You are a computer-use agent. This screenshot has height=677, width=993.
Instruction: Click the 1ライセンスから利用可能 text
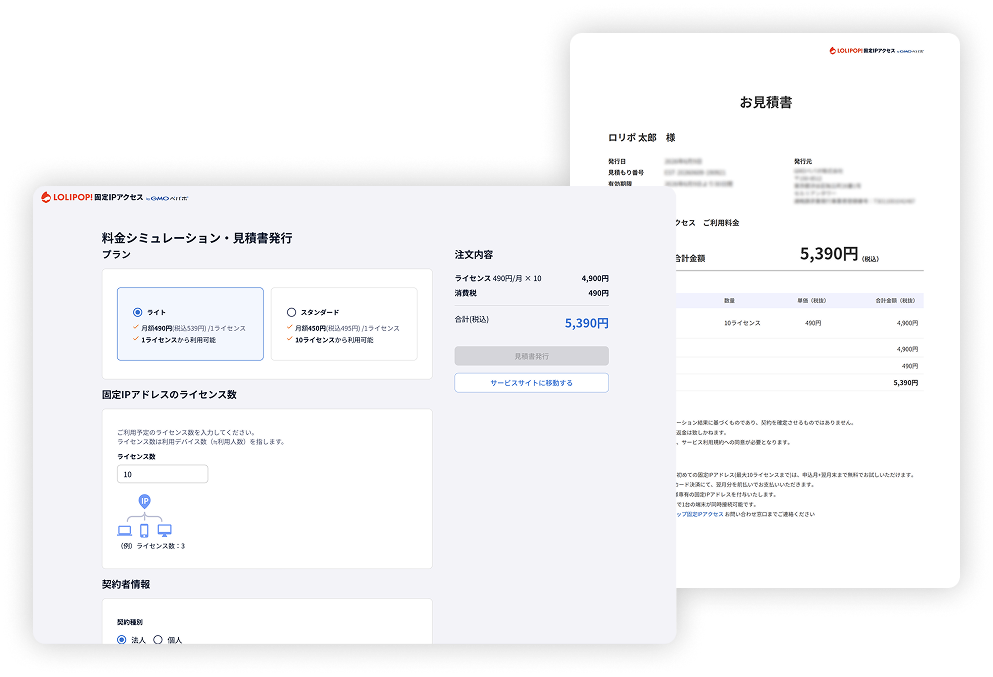point(178,340)
